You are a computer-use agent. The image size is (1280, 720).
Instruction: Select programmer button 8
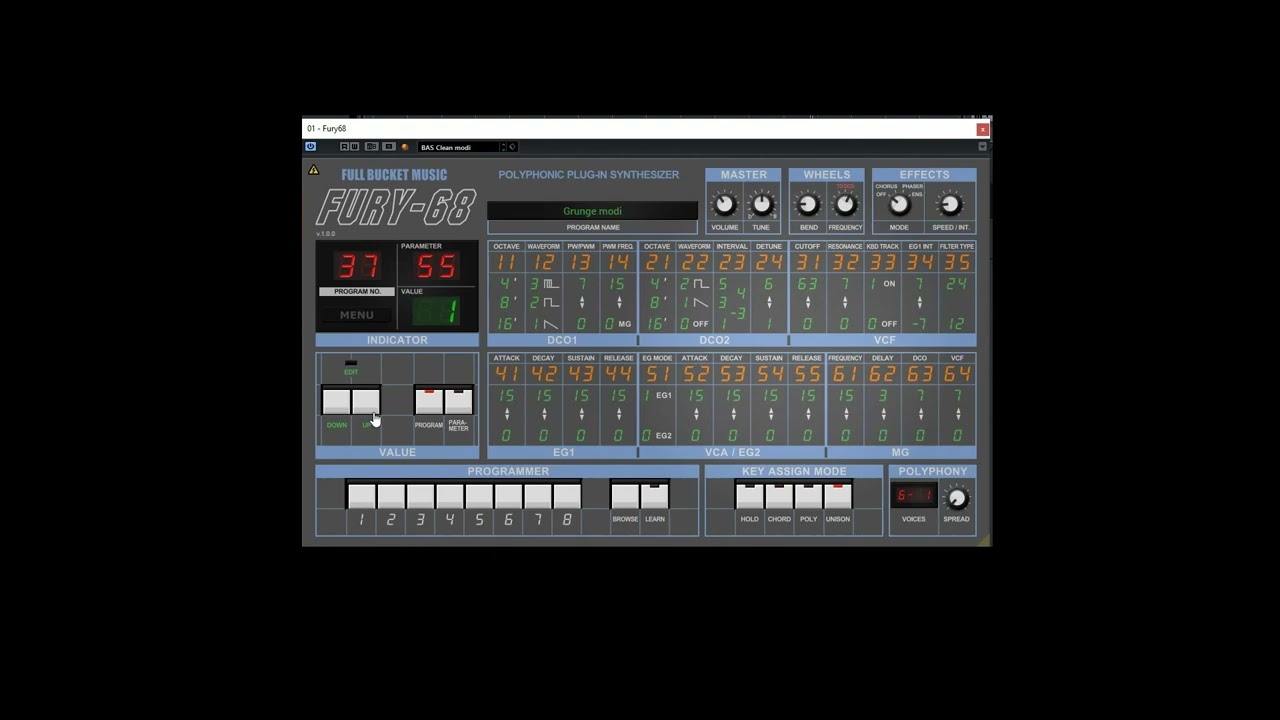567,496
